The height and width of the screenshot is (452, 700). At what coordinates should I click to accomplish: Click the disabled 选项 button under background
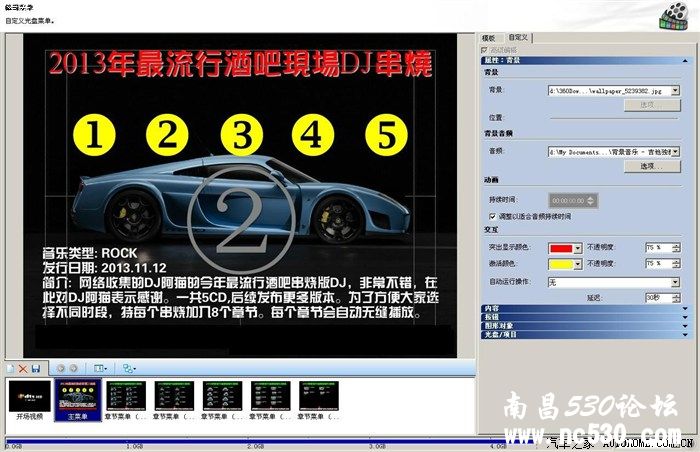coord(652,105)
